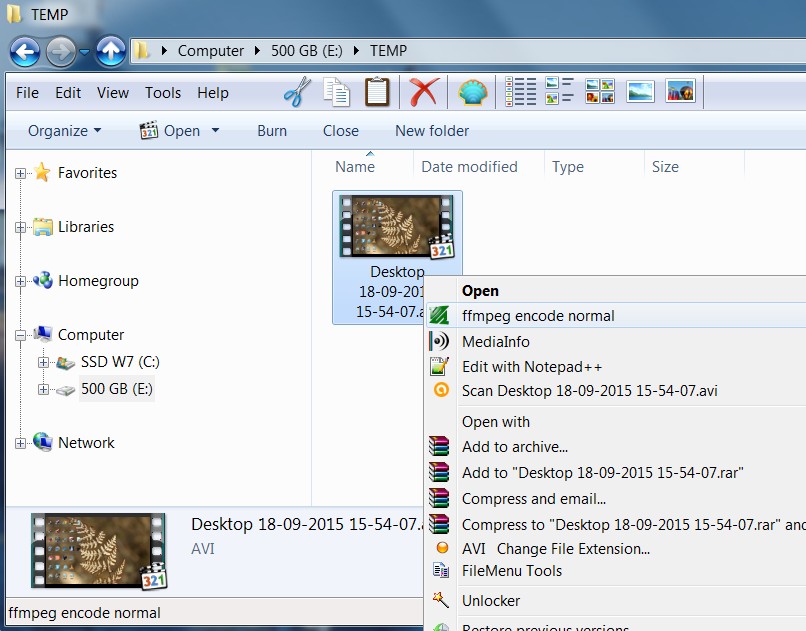This screenshot has width=806, height=631.
Task: Switch to details list view icon
Action: [x=520, y=92]
